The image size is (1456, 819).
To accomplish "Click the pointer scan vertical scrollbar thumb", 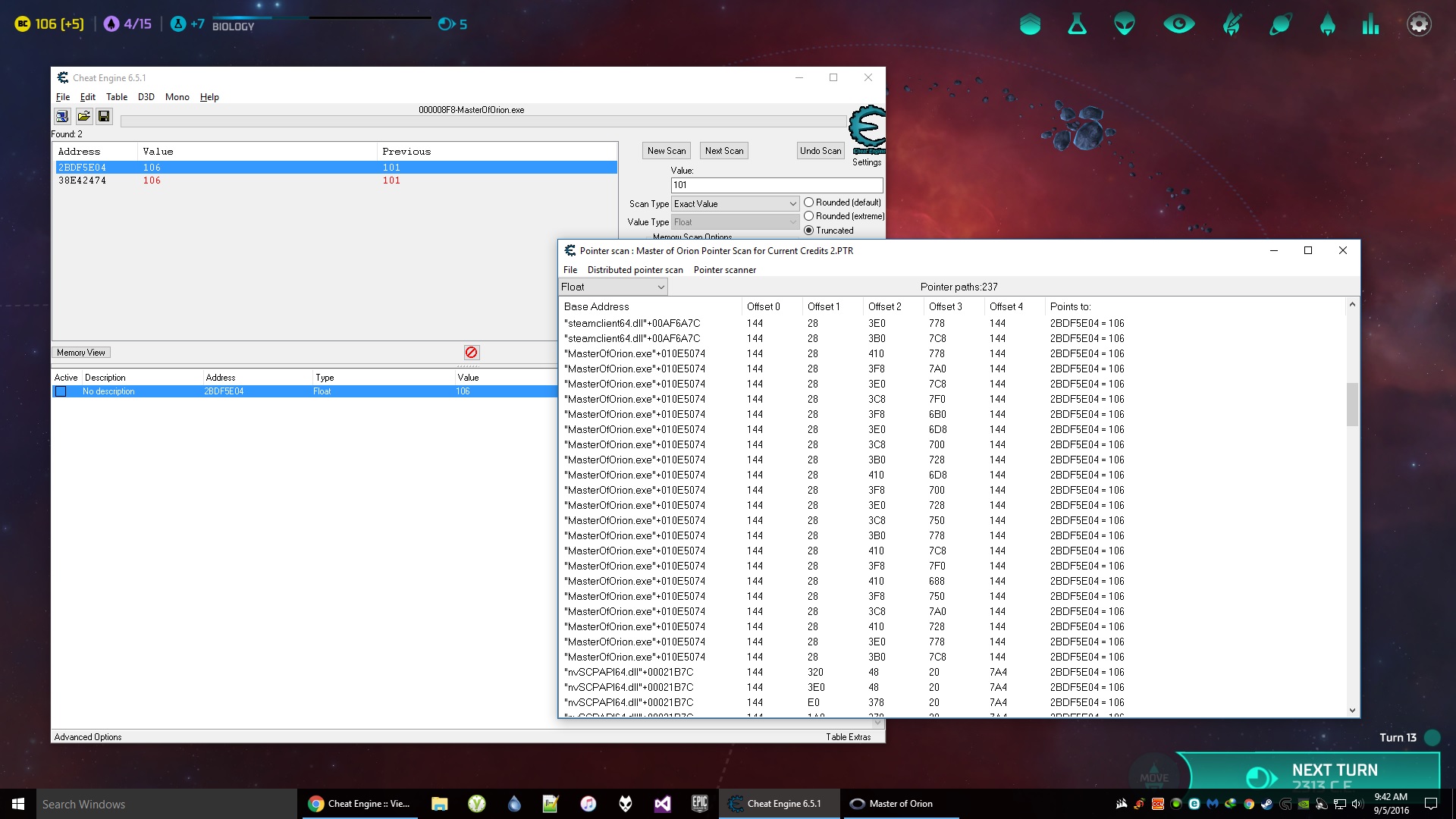I will point(1352,404).
